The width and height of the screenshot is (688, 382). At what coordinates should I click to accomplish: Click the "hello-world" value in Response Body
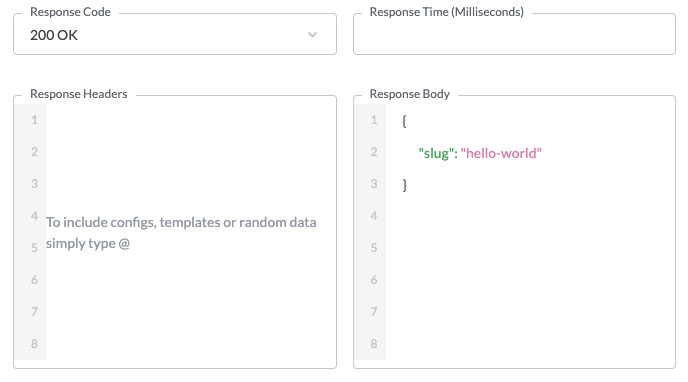(x=501, y=153)
